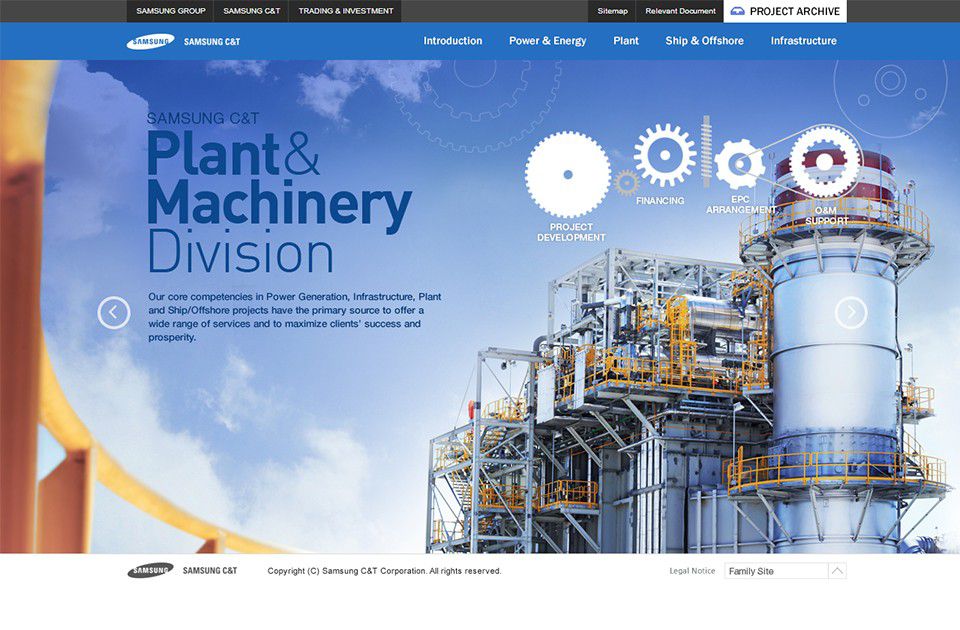
Task: Open the Project Archive button
Action: click(x=784, y=11)
